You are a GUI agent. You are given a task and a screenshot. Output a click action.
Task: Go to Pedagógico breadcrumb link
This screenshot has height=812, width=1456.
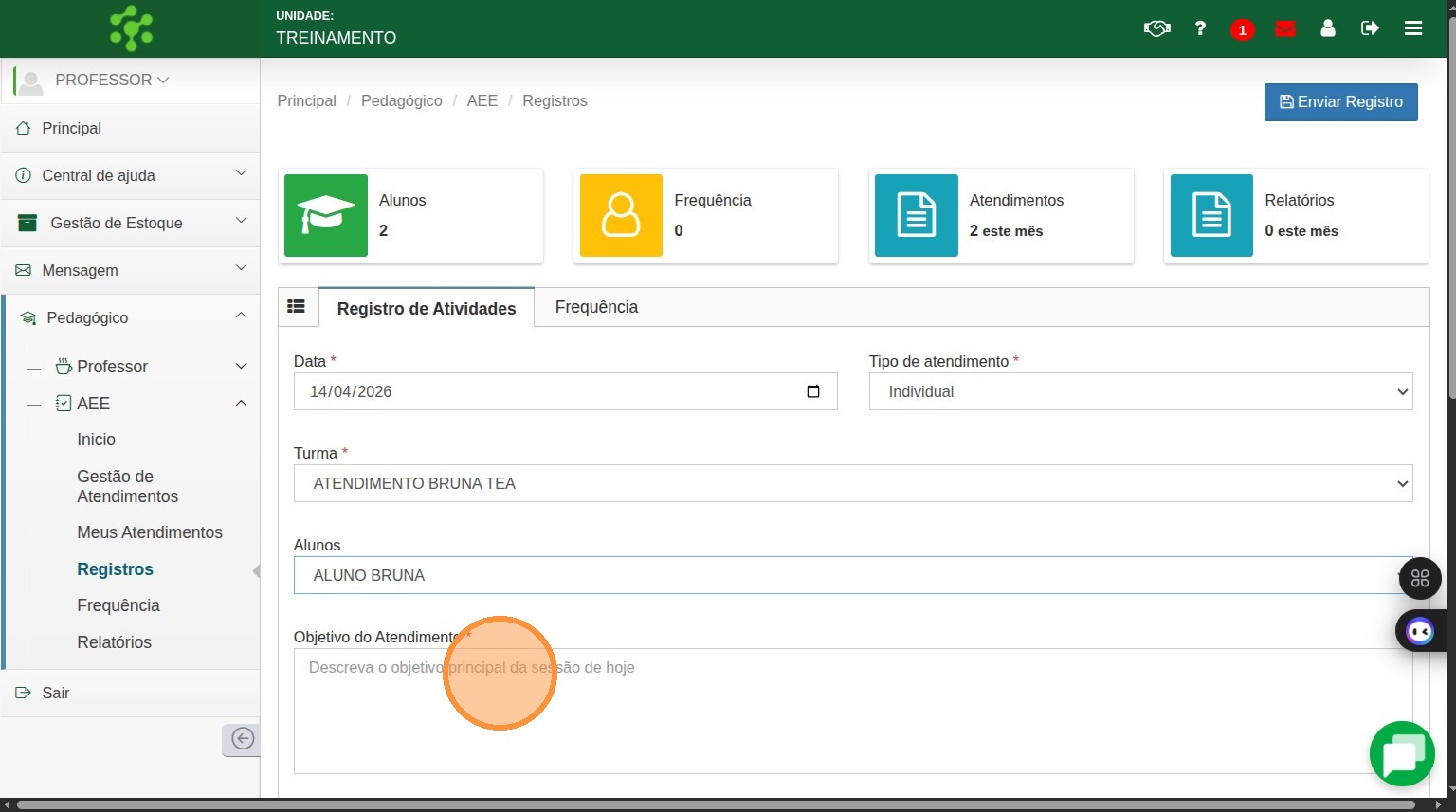click(x=401, y=100)
